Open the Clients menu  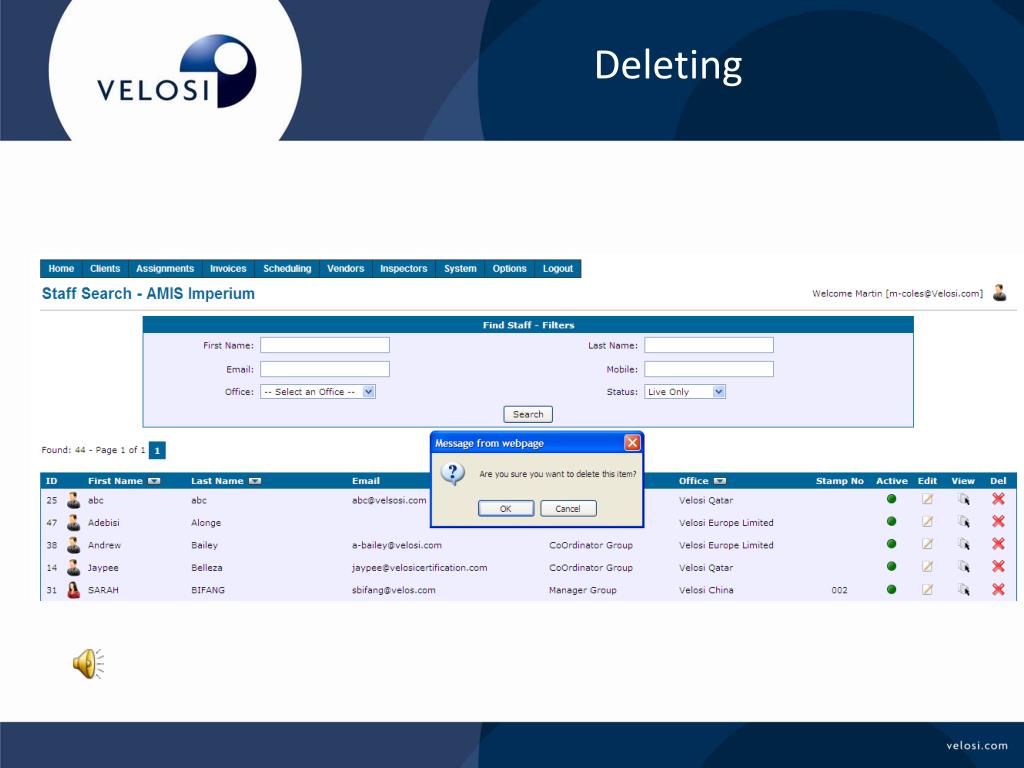[x=105, y=268]
